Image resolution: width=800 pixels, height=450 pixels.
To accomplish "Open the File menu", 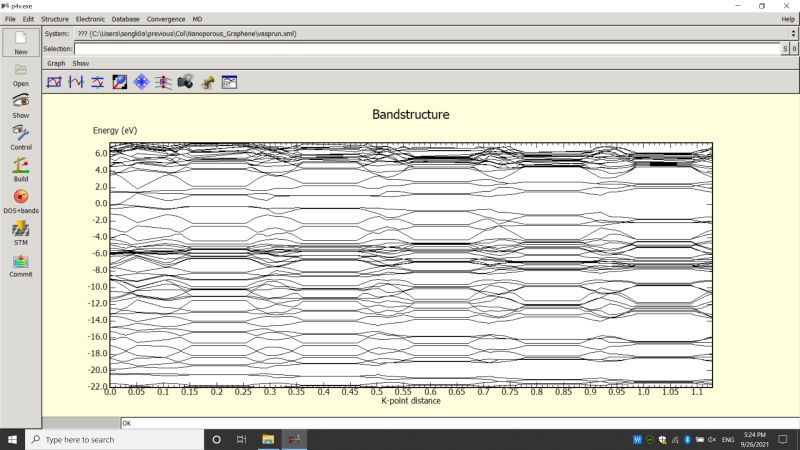I will point(10,19).
